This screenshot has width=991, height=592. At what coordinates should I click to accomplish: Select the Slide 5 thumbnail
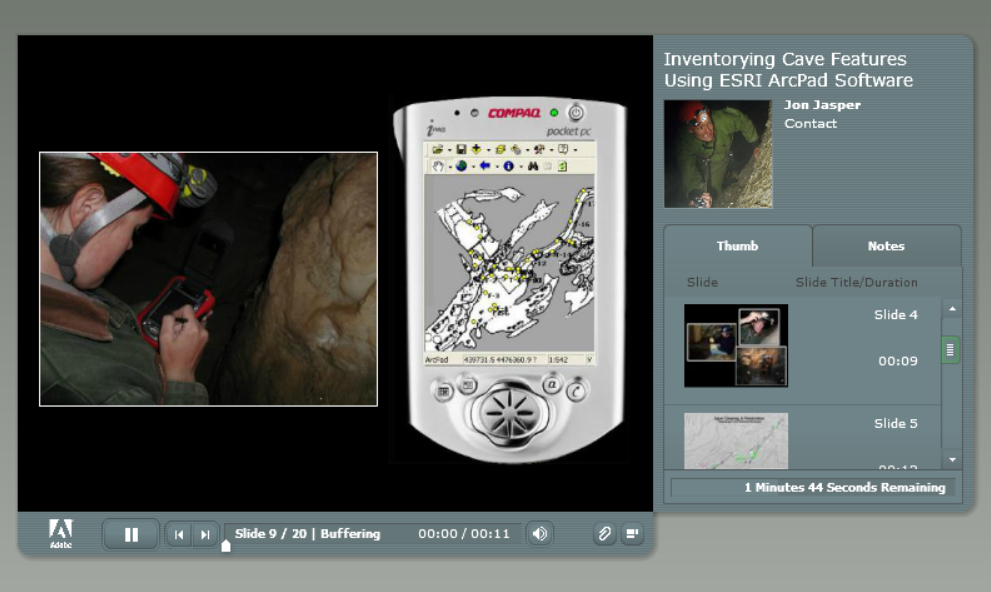pyautogui.click(x=736, y=441)
